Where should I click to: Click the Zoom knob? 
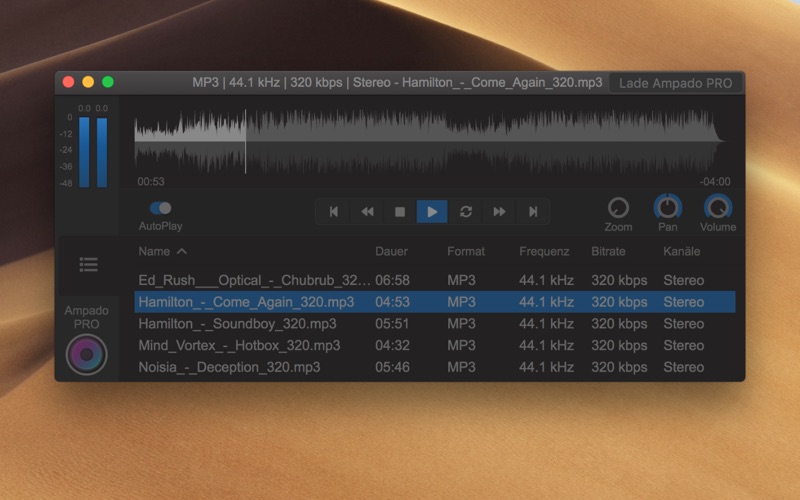point(618,208)
